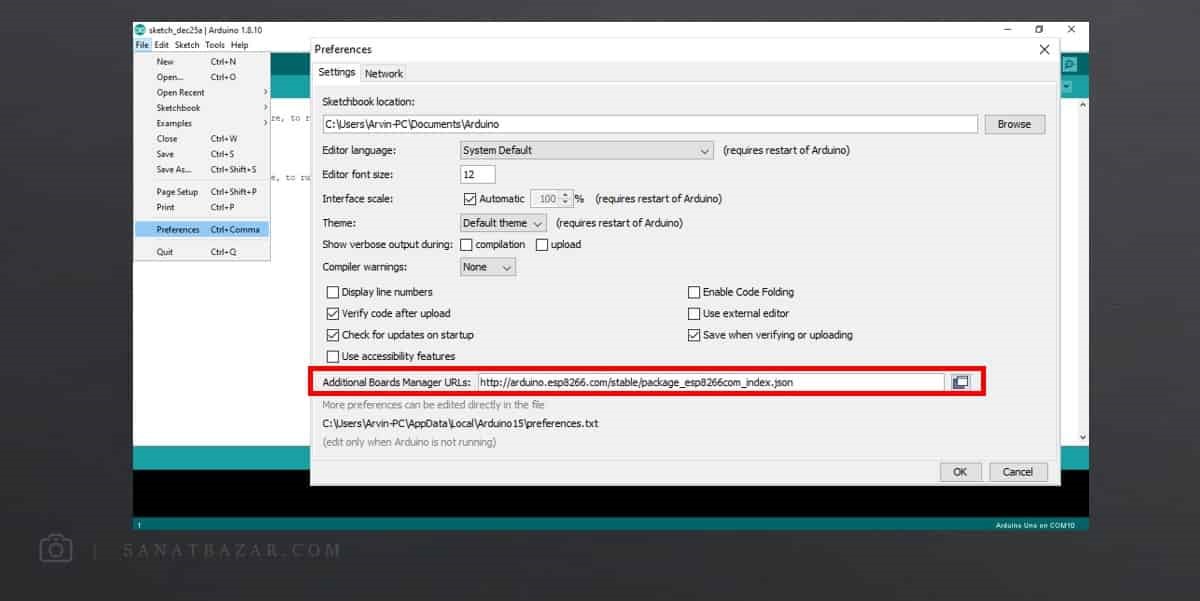Image resolution: width=1200 pixels, height=601 pixels.
Task: Open the Edit menu
Action: [x=161, y=45]
